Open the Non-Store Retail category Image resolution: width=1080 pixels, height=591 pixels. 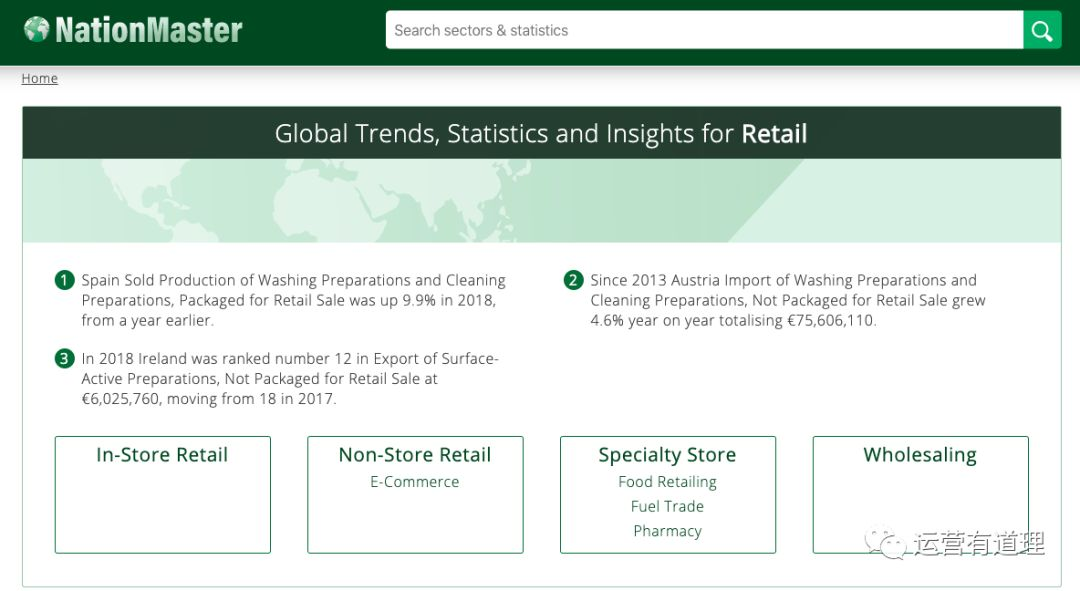point(415,455)
